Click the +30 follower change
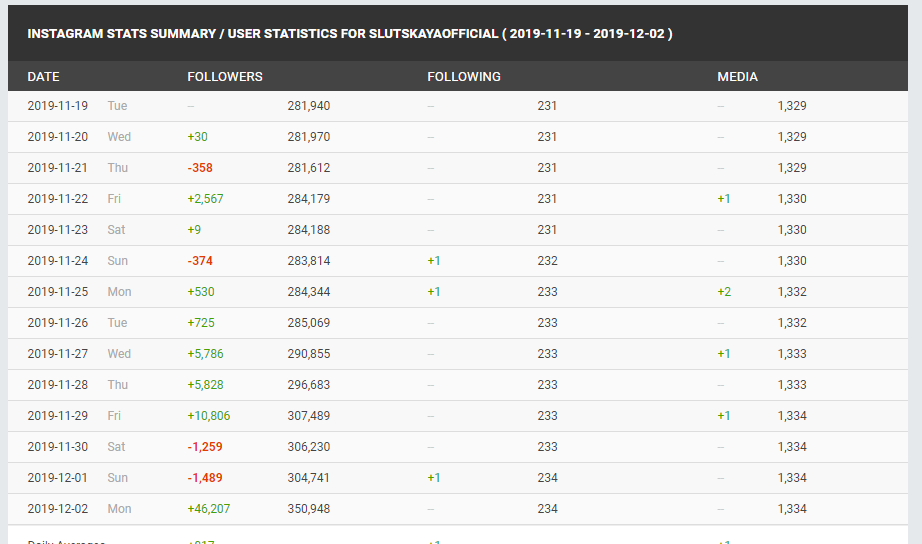922x544 pixels. pos(198,137)
